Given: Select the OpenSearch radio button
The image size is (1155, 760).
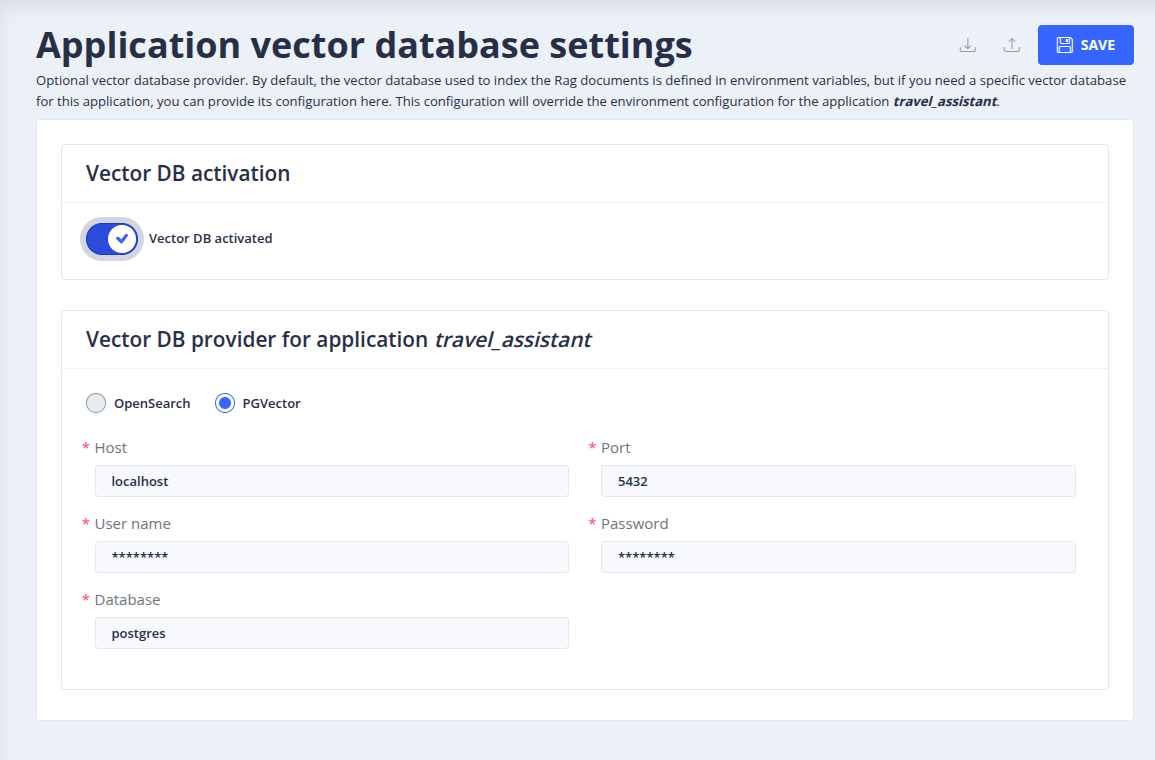Looking at the screenshot, I should click(96, 403).
